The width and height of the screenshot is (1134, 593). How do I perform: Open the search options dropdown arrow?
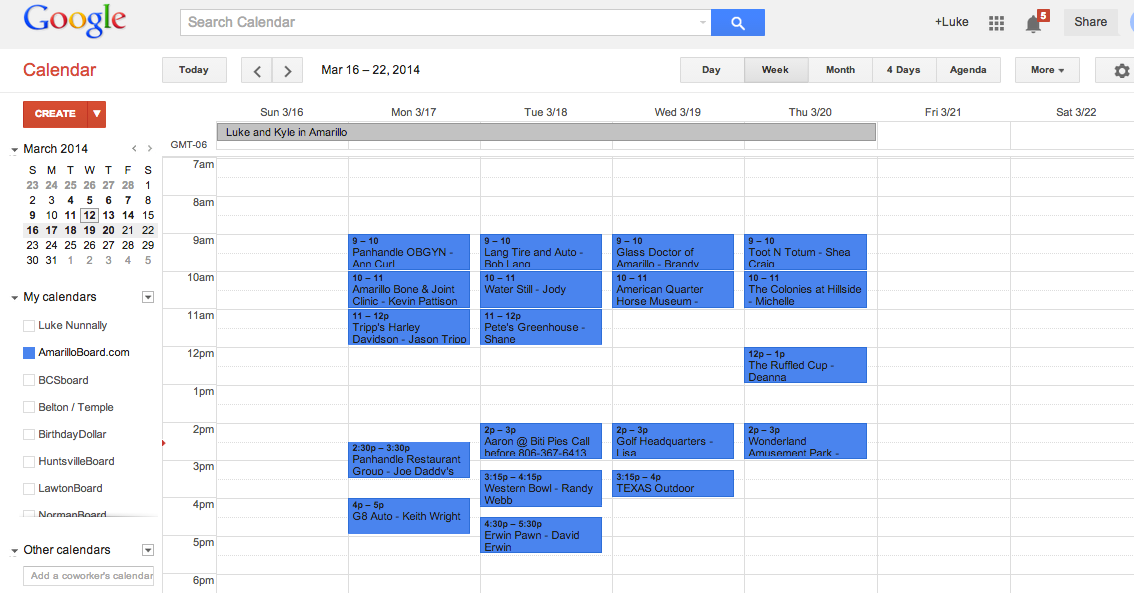(x=702, y=22)
